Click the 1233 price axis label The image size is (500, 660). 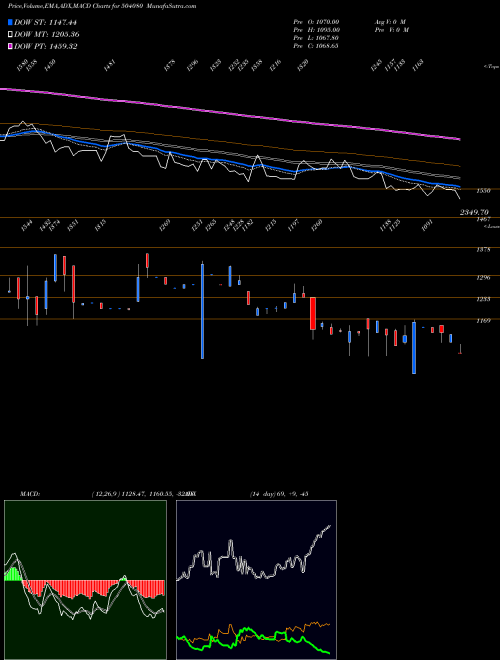pyautogui.click(x=483, y=299)
